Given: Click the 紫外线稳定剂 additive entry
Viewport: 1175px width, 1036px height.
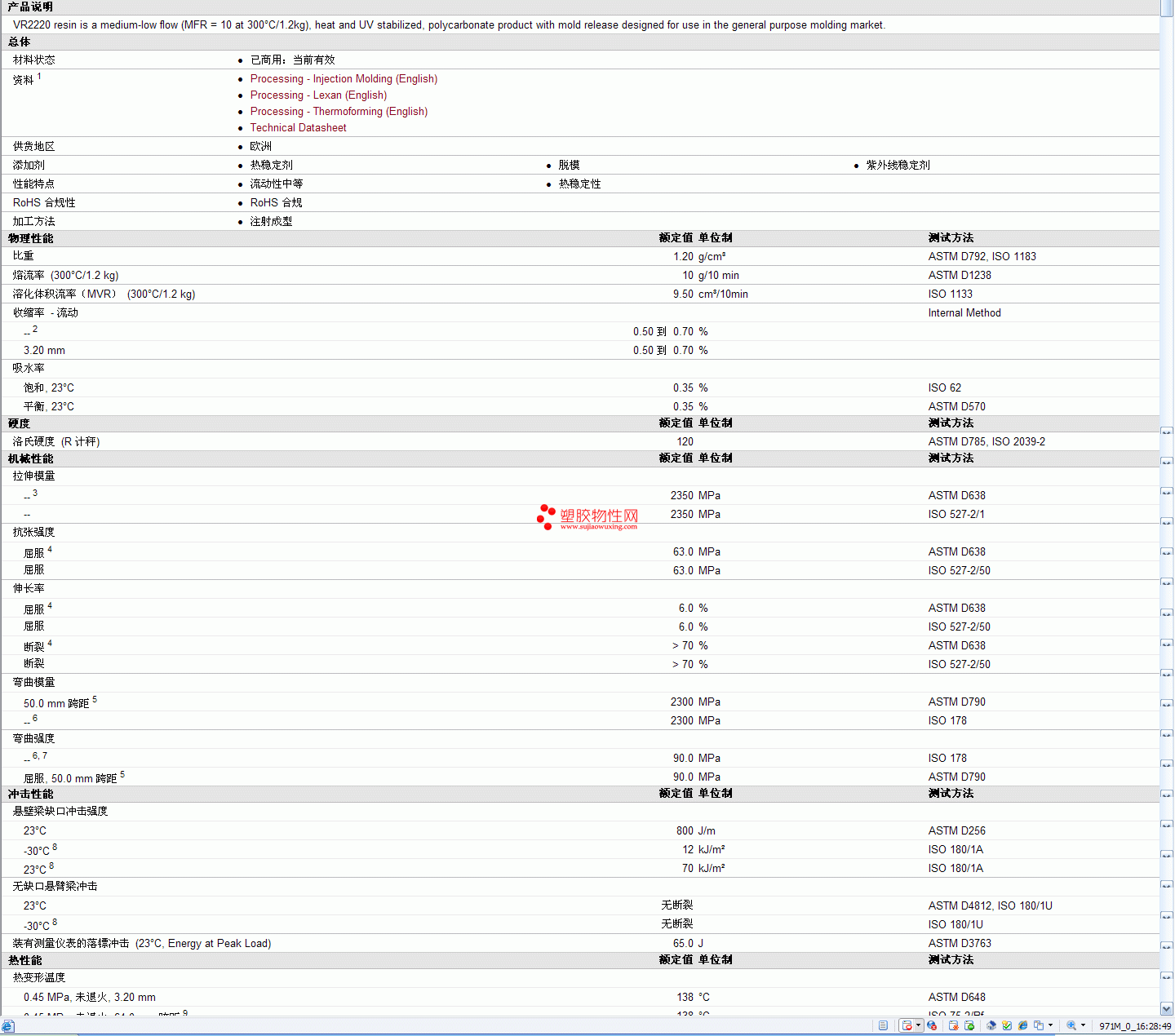Looking at the screenshot, I should pyautogui.click(x=898, y=166).
